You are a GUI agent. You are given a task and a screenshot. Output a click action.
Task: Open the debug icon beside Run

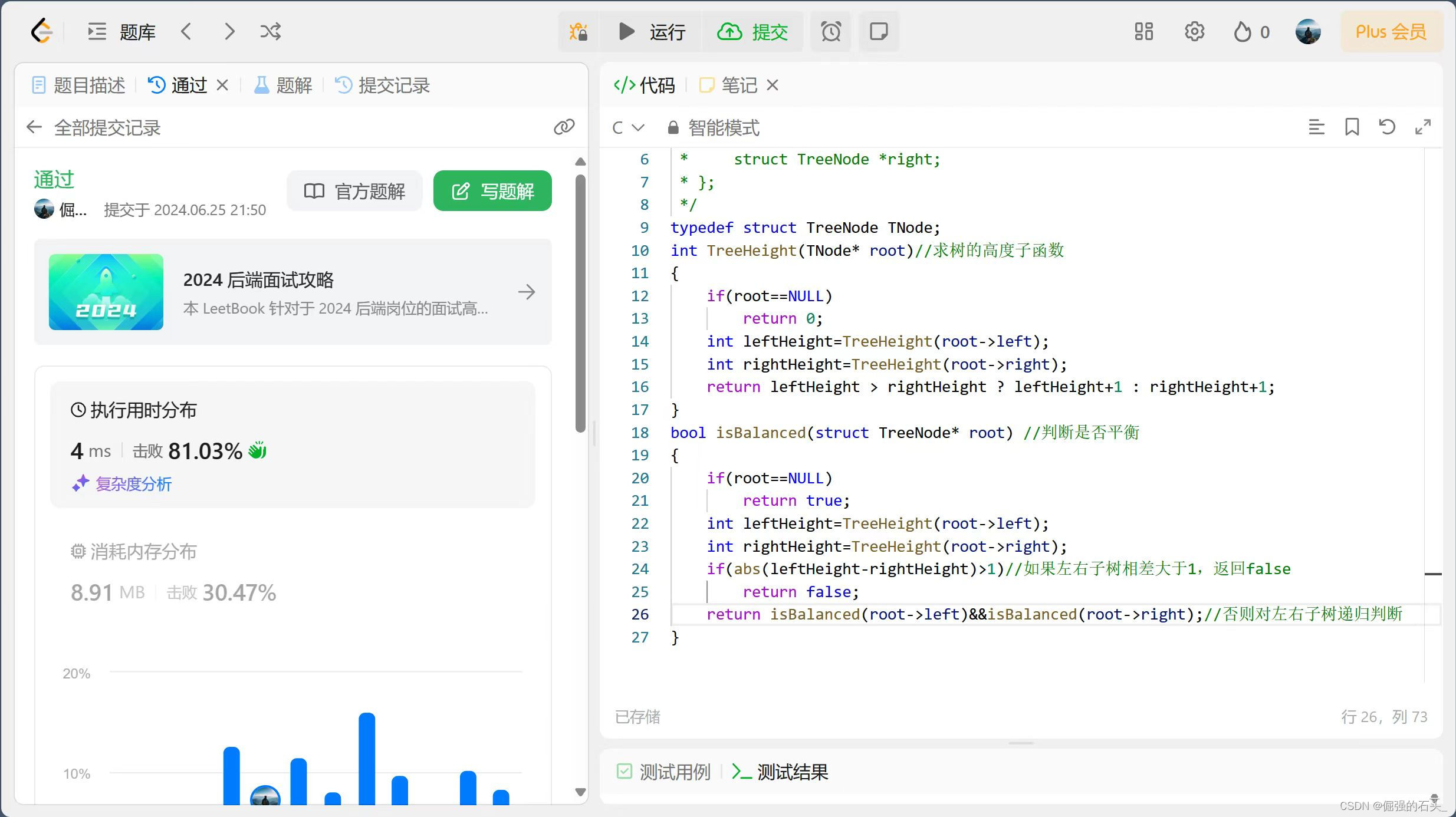(x=578, y=31)
